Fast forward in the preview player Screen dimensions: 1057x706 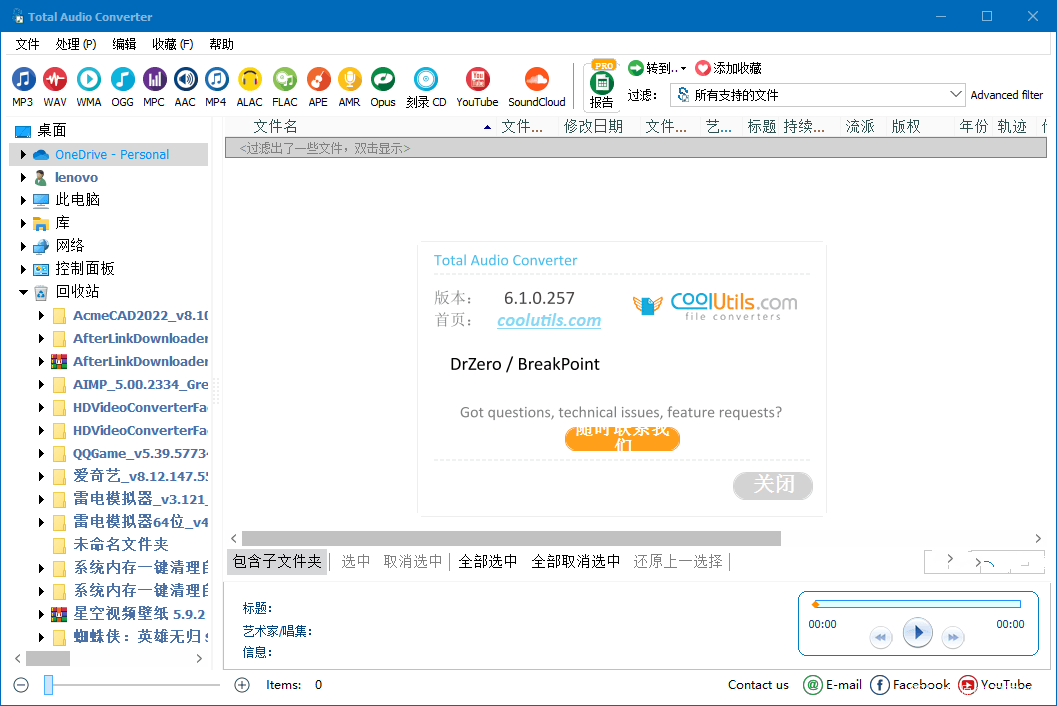pyautogui.click(x=953, y=637)
